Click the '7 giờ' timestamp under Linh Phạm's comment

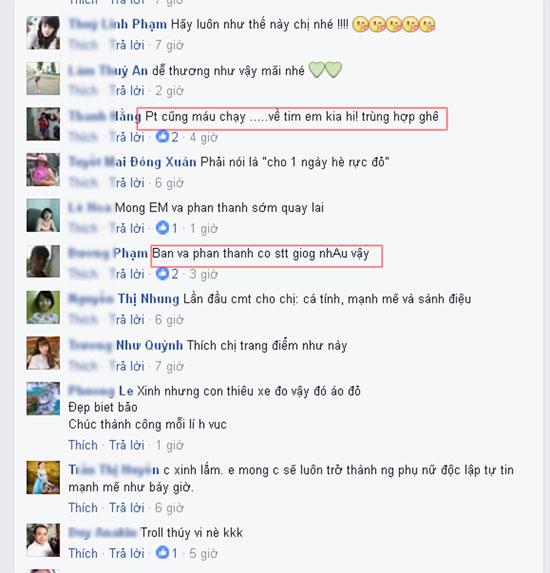pyautogui.click(x=169, y=45)
